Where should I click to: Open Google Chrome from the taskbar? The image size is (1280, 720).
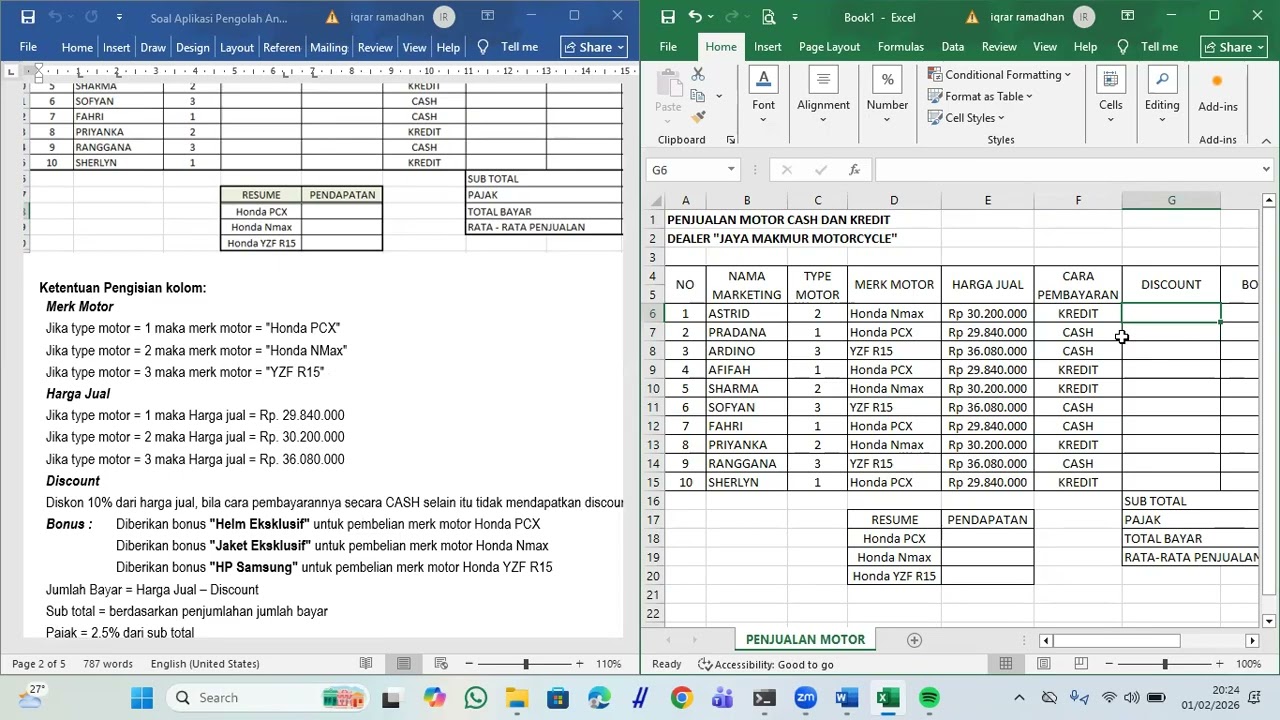click(x=681, y=698)
